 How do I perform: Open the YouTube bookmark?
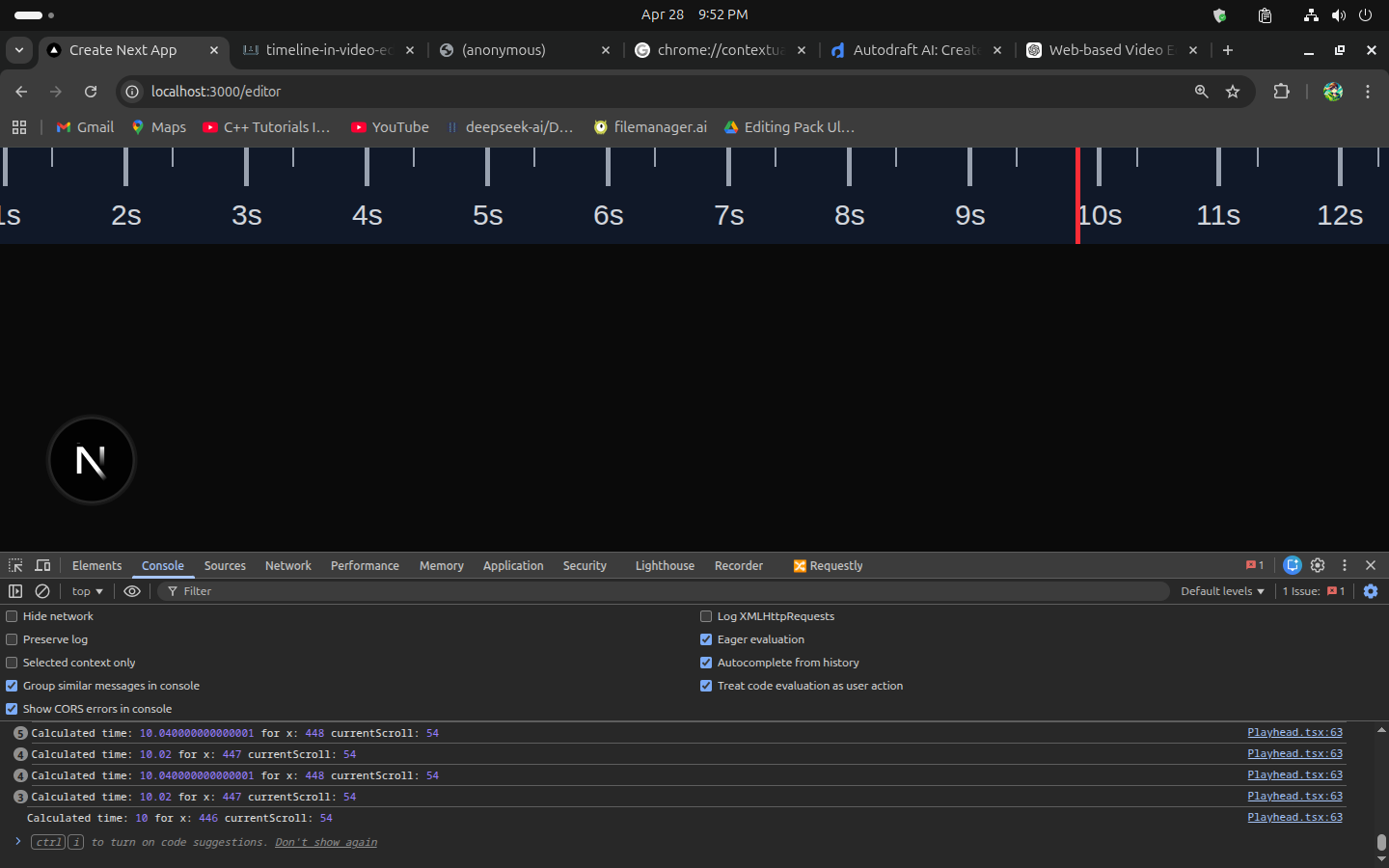coord(390,127)
